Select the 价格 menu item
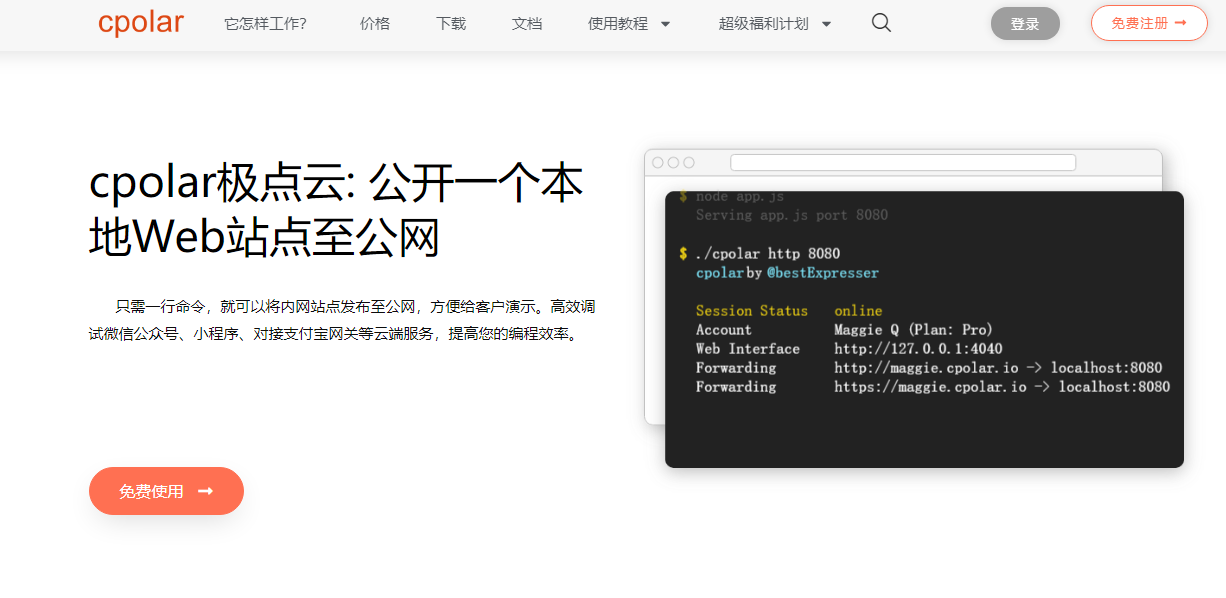1226x598 pixels. [x=374, y=22]
